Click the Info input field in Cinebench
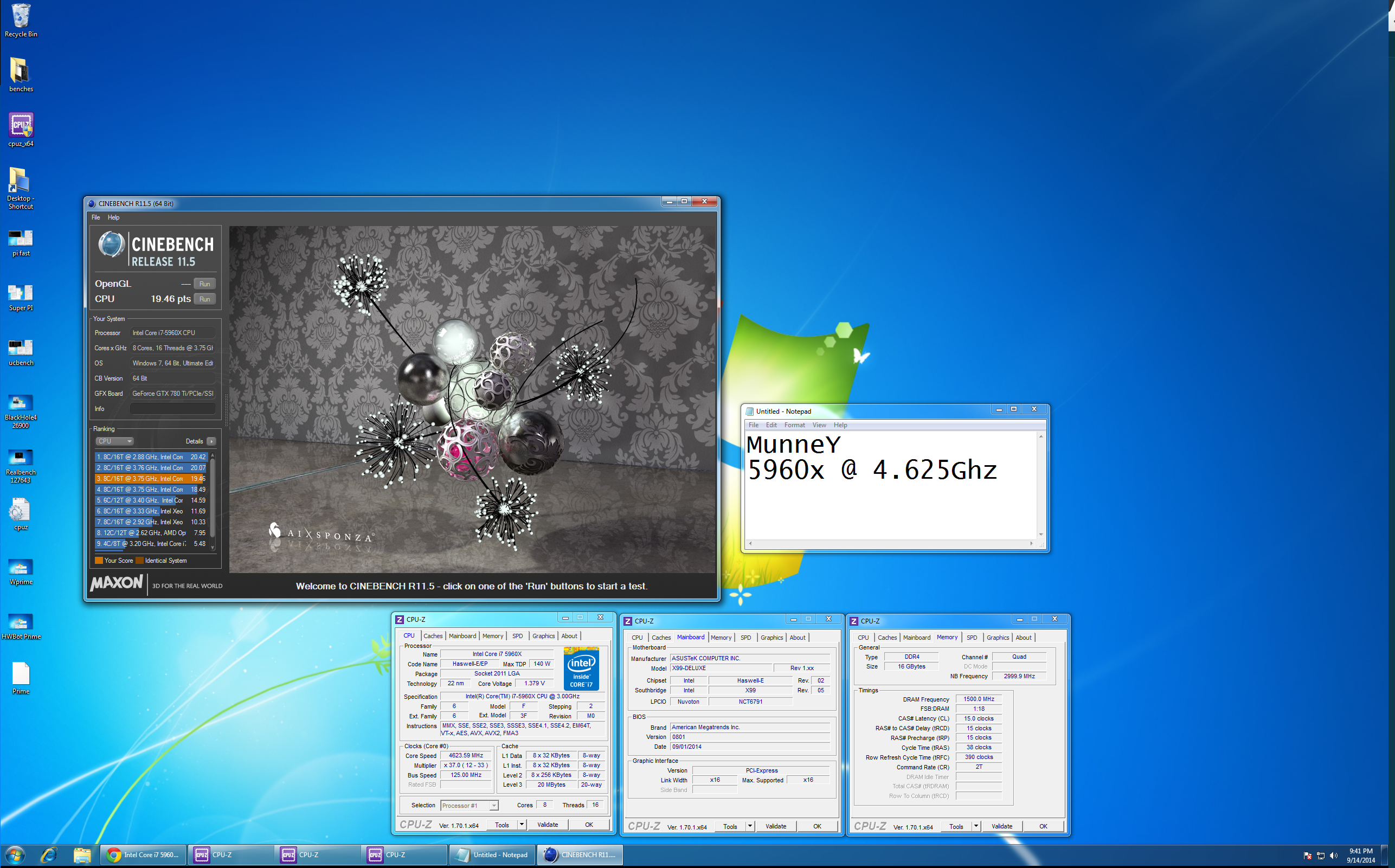This screenshot has width=1395, height=868. click(172, 409)
